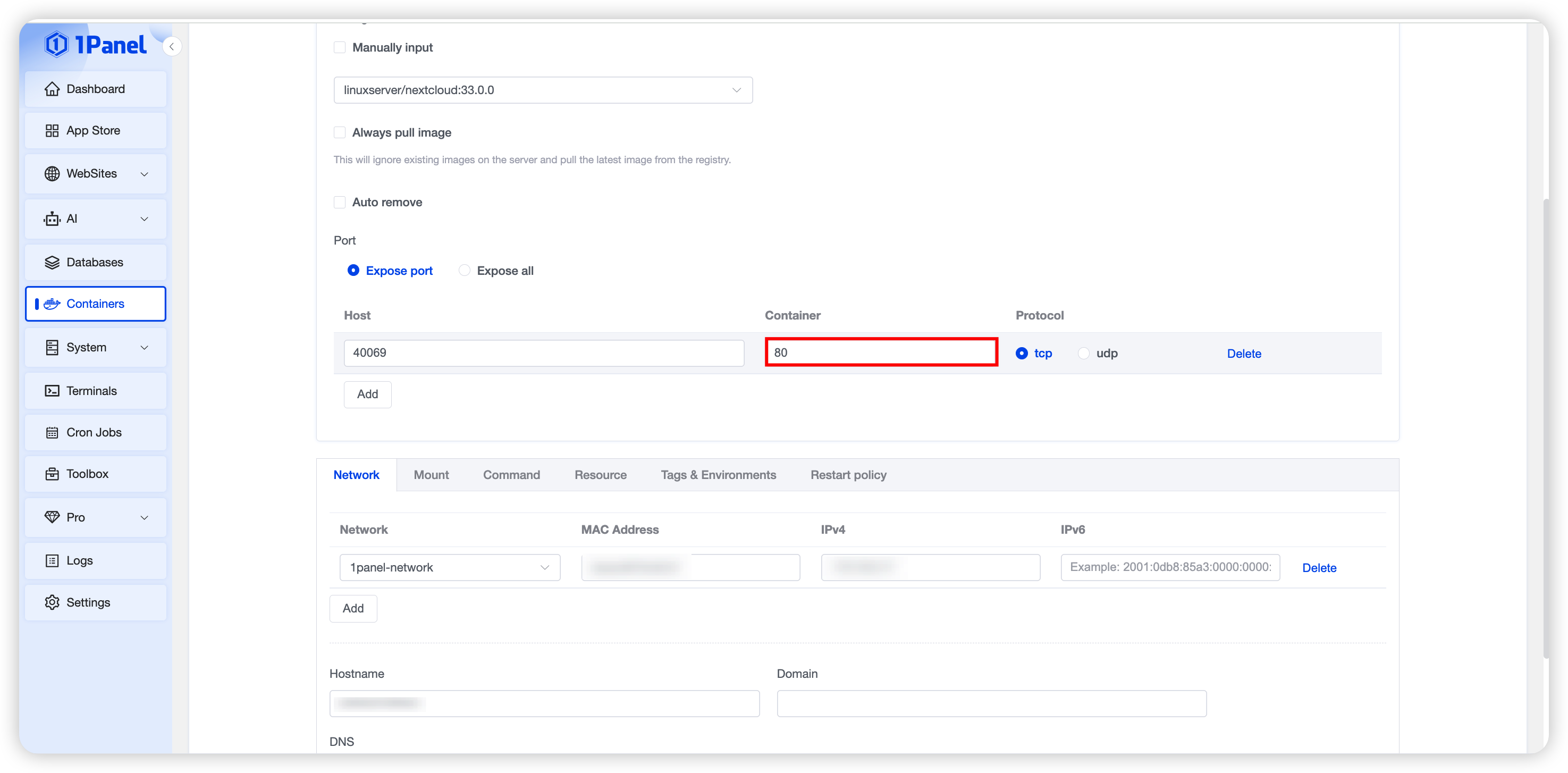Open Cron Jobs calendar icon
The width and height of the screenshot is (1568, 773).
pos(52,432)
